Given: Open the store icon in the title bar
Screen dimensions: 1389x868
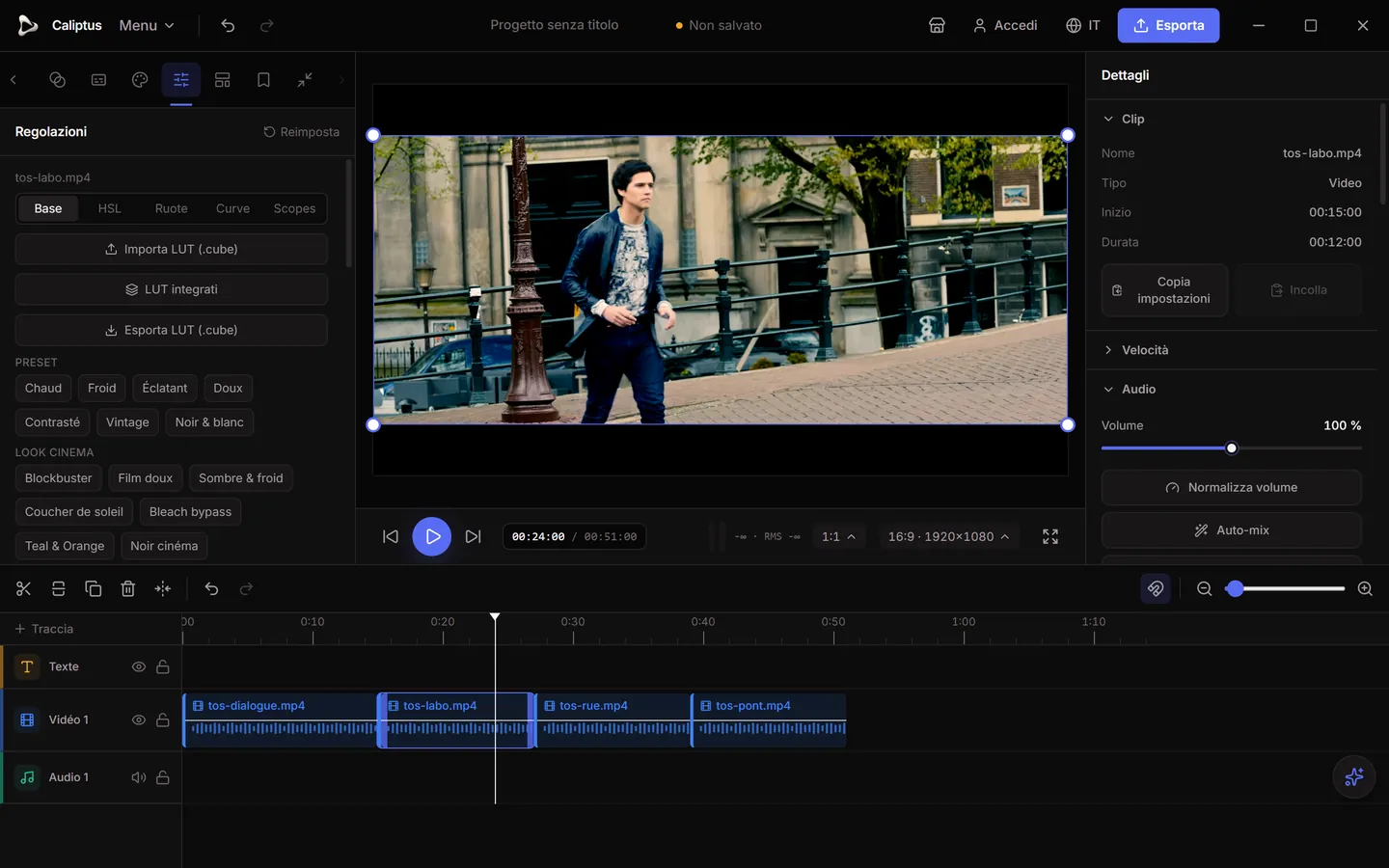Looking at the screenshot, I should point(937,25).
